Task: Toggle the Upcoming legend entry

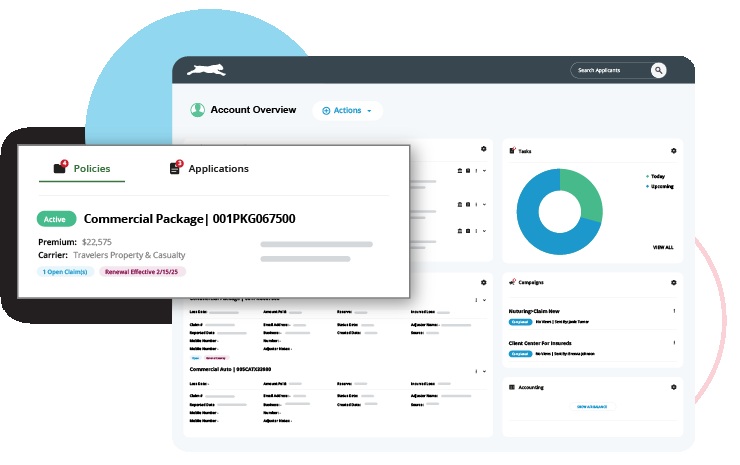Action: (x=660, y=186)
